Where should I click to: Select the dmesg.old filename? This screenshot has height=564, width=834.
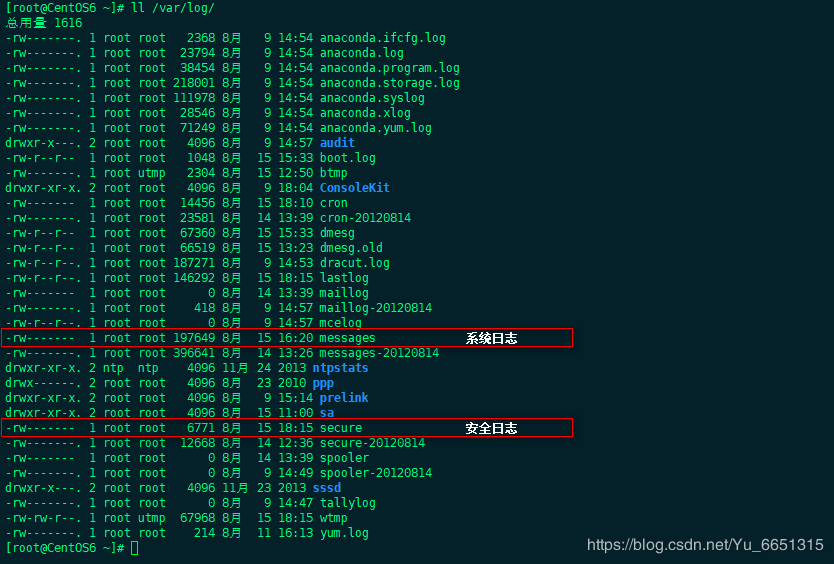351,248
